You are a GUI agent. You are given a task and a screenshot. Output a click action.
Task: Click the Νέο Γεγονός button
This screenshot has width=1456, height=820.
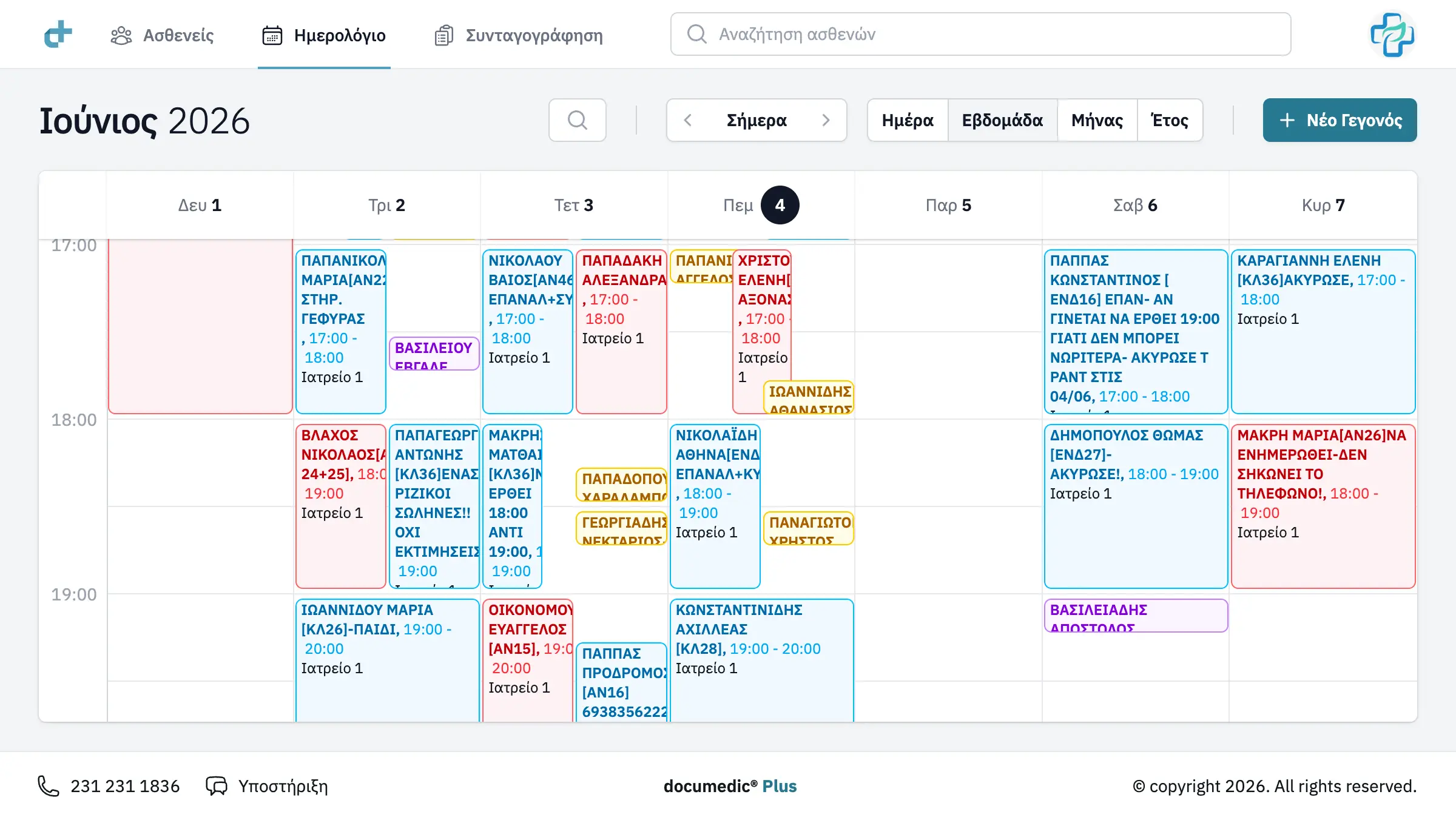[x=1340, y=120]
